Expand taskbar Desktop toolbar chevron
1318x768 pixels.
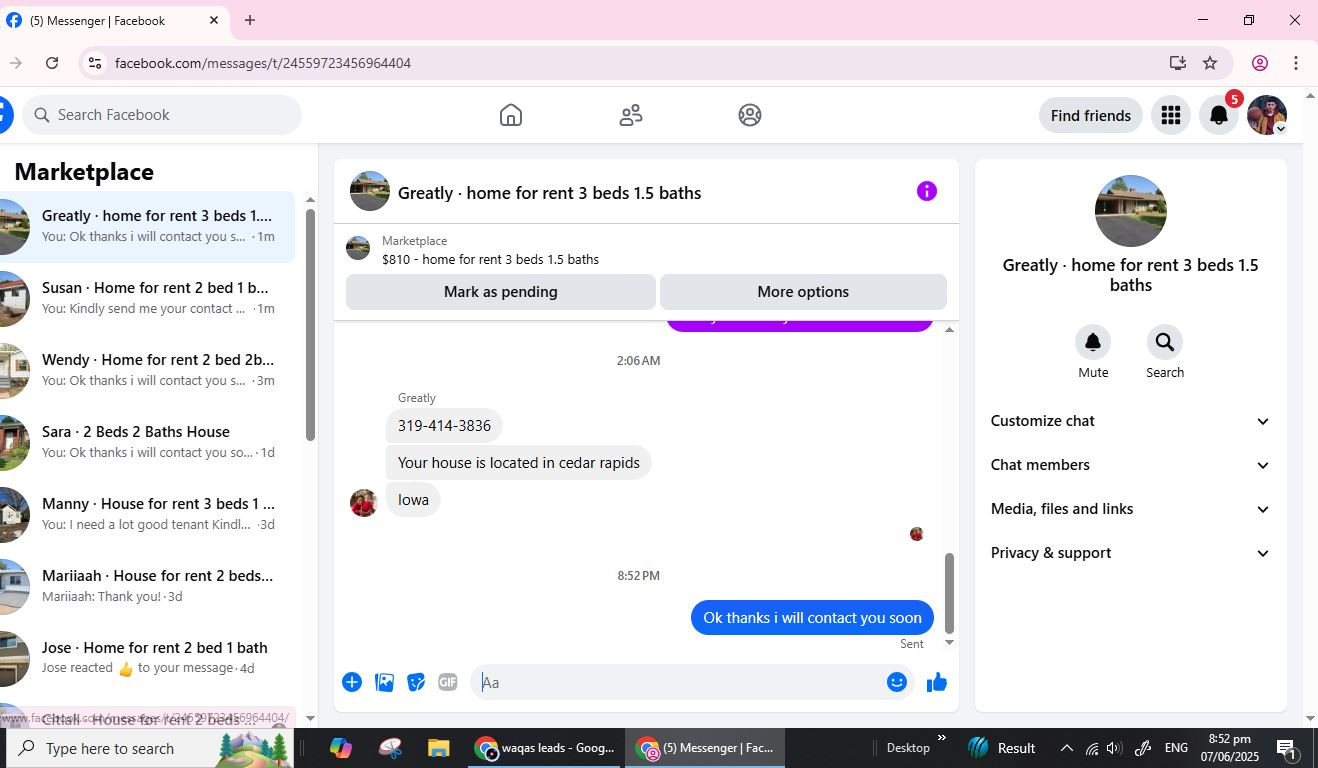(941, 739)
